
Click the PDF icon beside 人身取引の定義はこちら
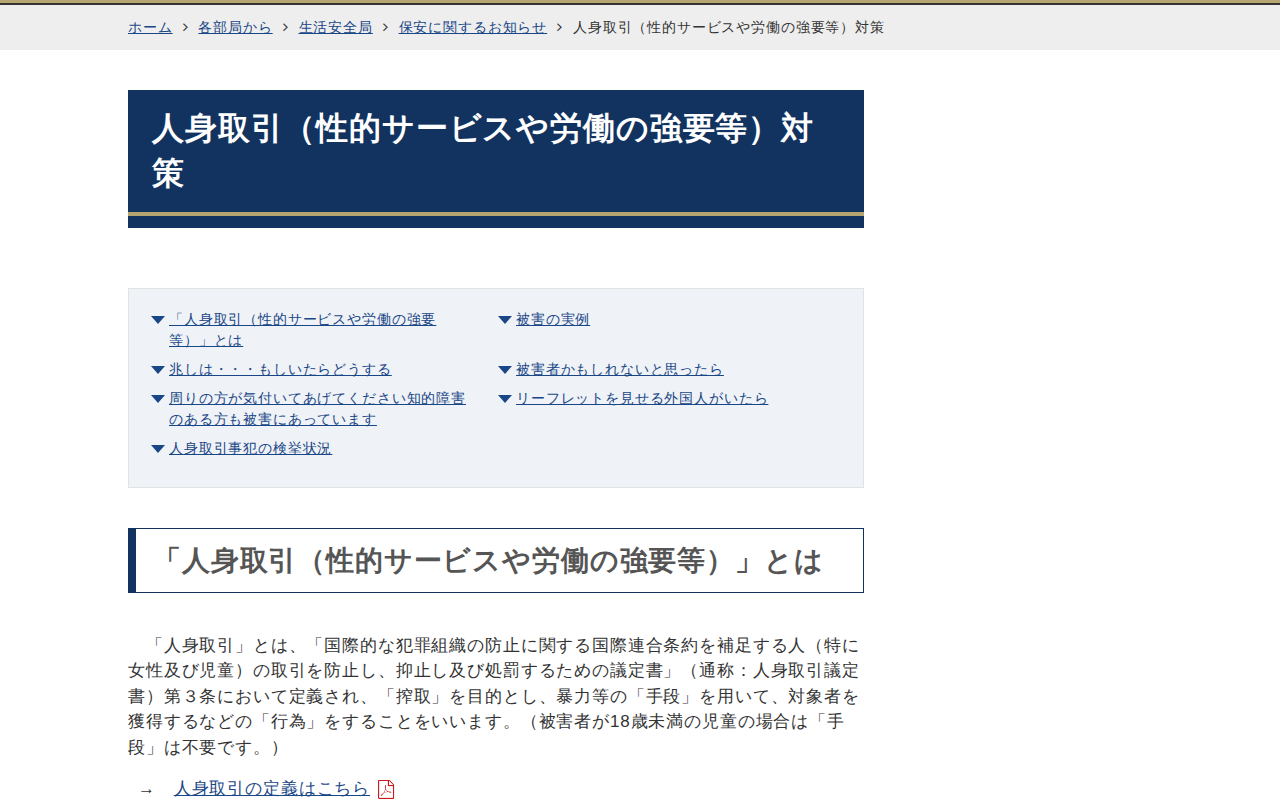[386, 789]
